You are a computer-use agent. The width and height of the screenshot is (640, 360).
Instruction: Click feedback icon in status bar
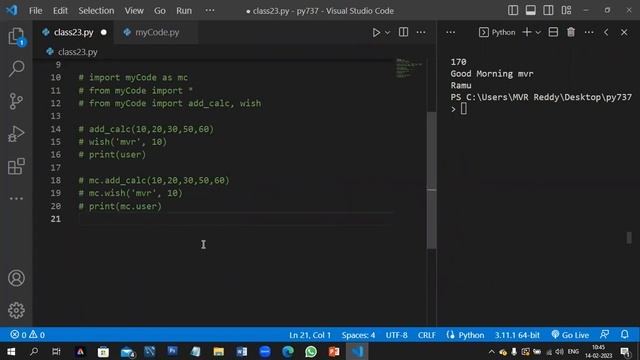(x=604, y=335)
